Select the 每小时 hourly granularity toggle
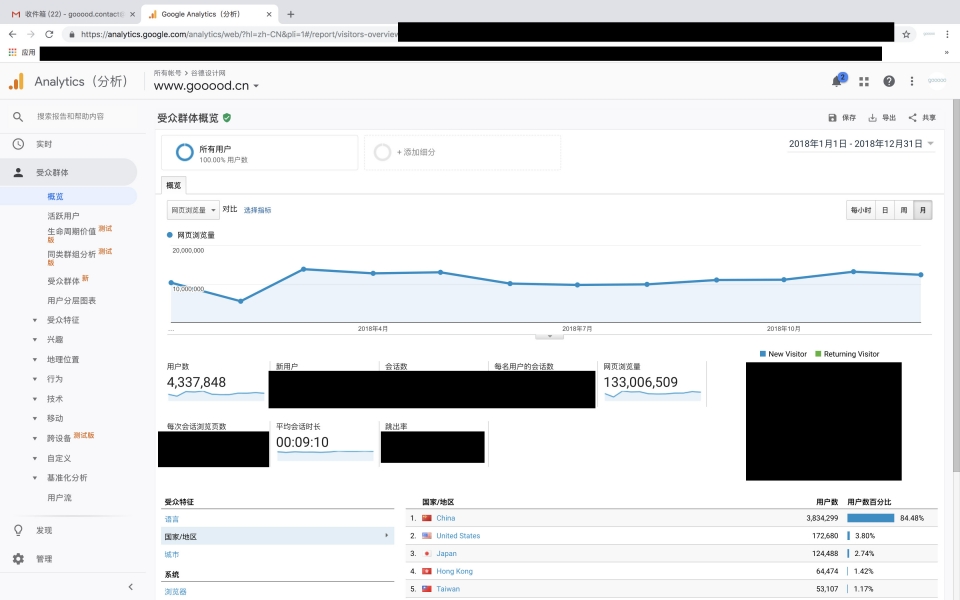Viewport: 960px width, 600px height. point(861,210)
